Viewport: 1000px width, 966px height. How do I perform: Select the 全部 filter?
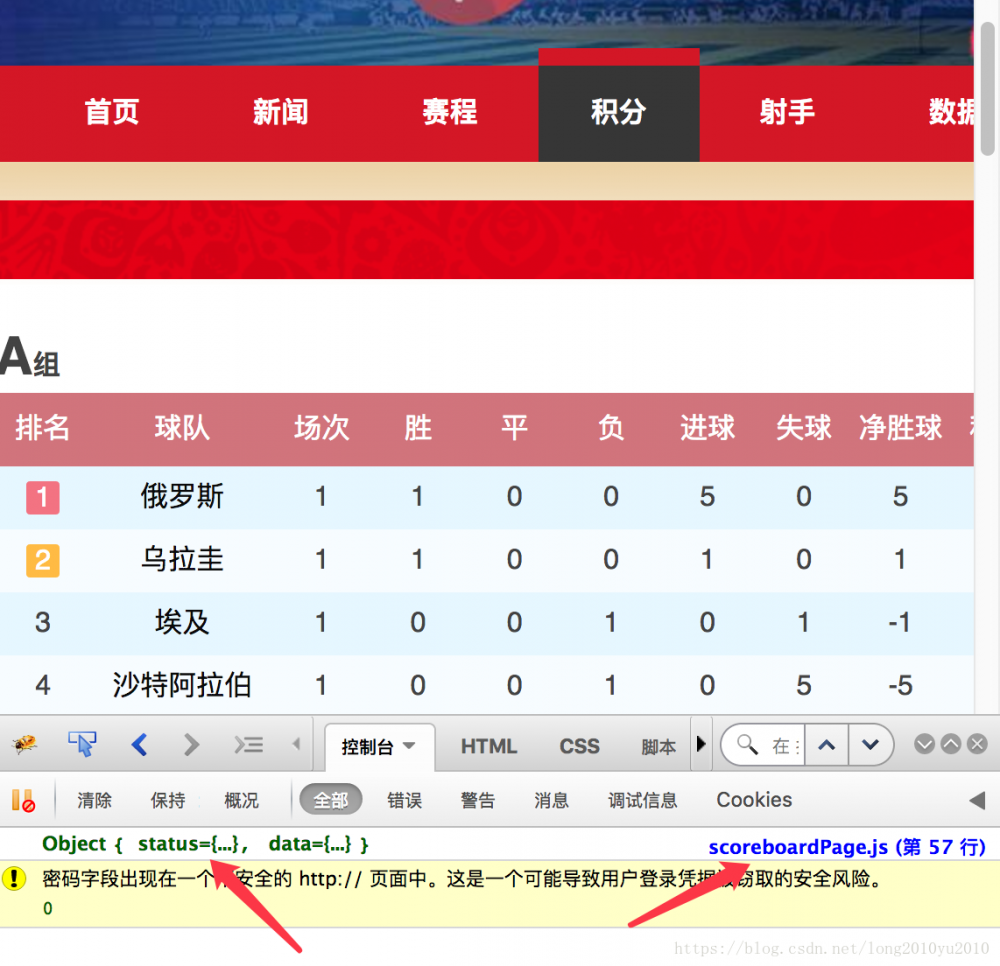[x=330, y=800]
